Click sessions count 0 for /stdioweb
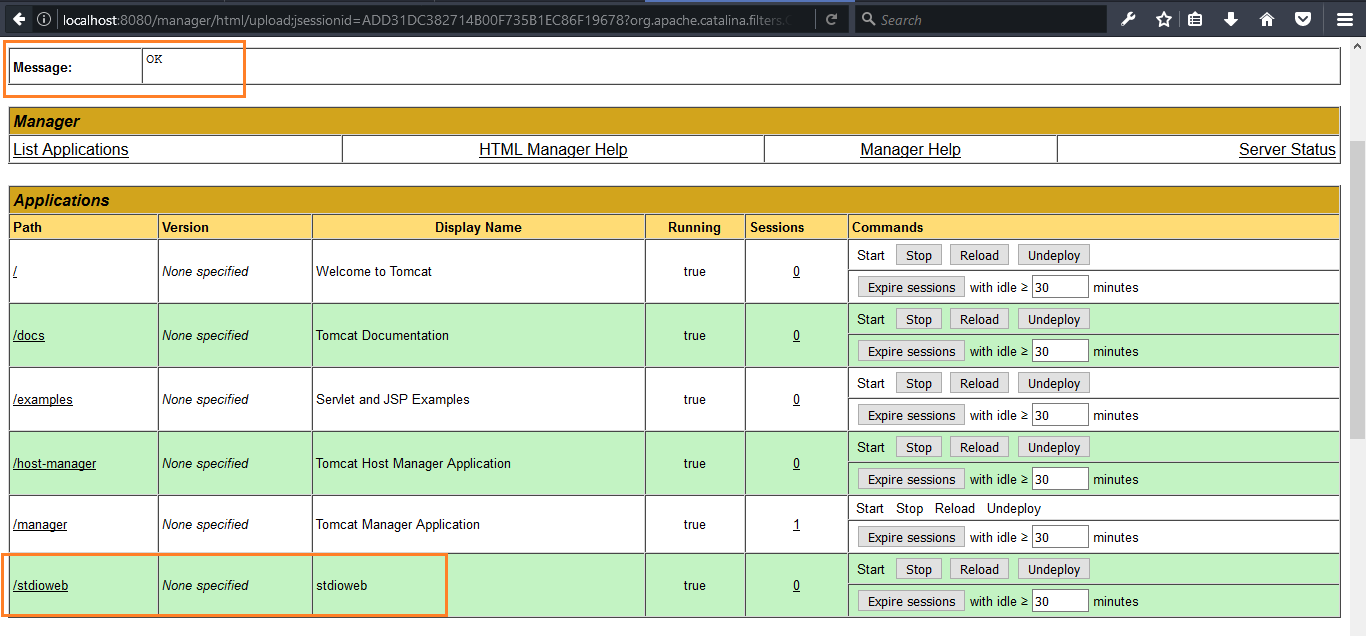The width and height of the screenshot is (1366, 636). click(796, 585)
